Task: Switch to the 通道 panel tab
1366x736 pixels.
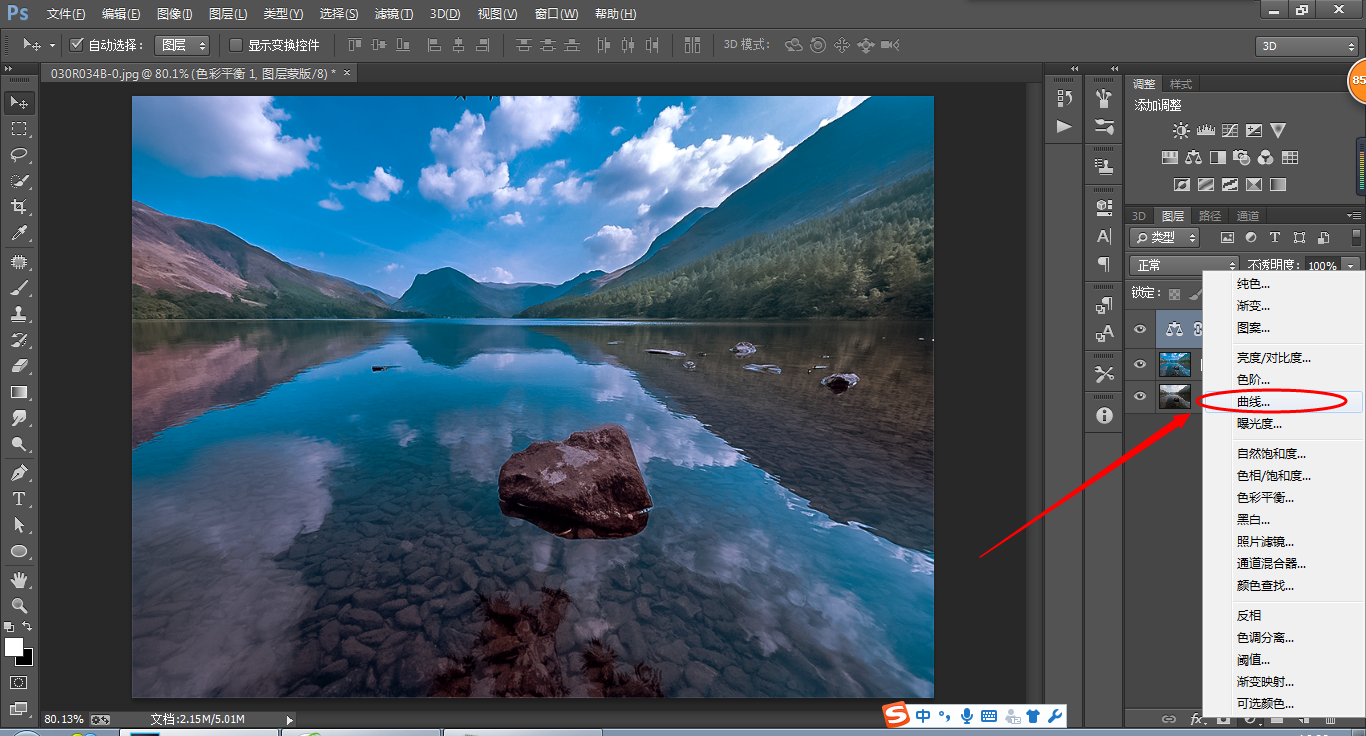Action: [1248, 216]
